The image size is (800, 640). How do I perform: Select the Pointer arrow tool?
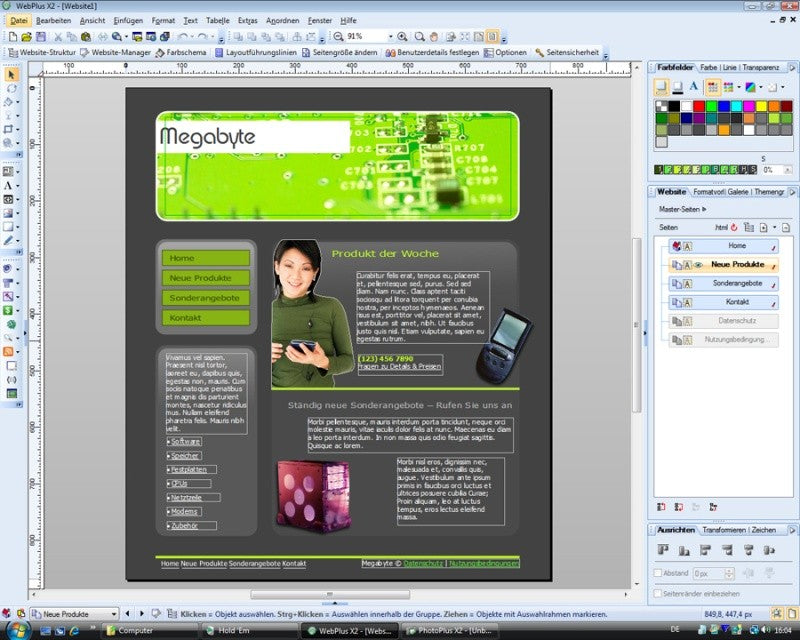[11, 75]
